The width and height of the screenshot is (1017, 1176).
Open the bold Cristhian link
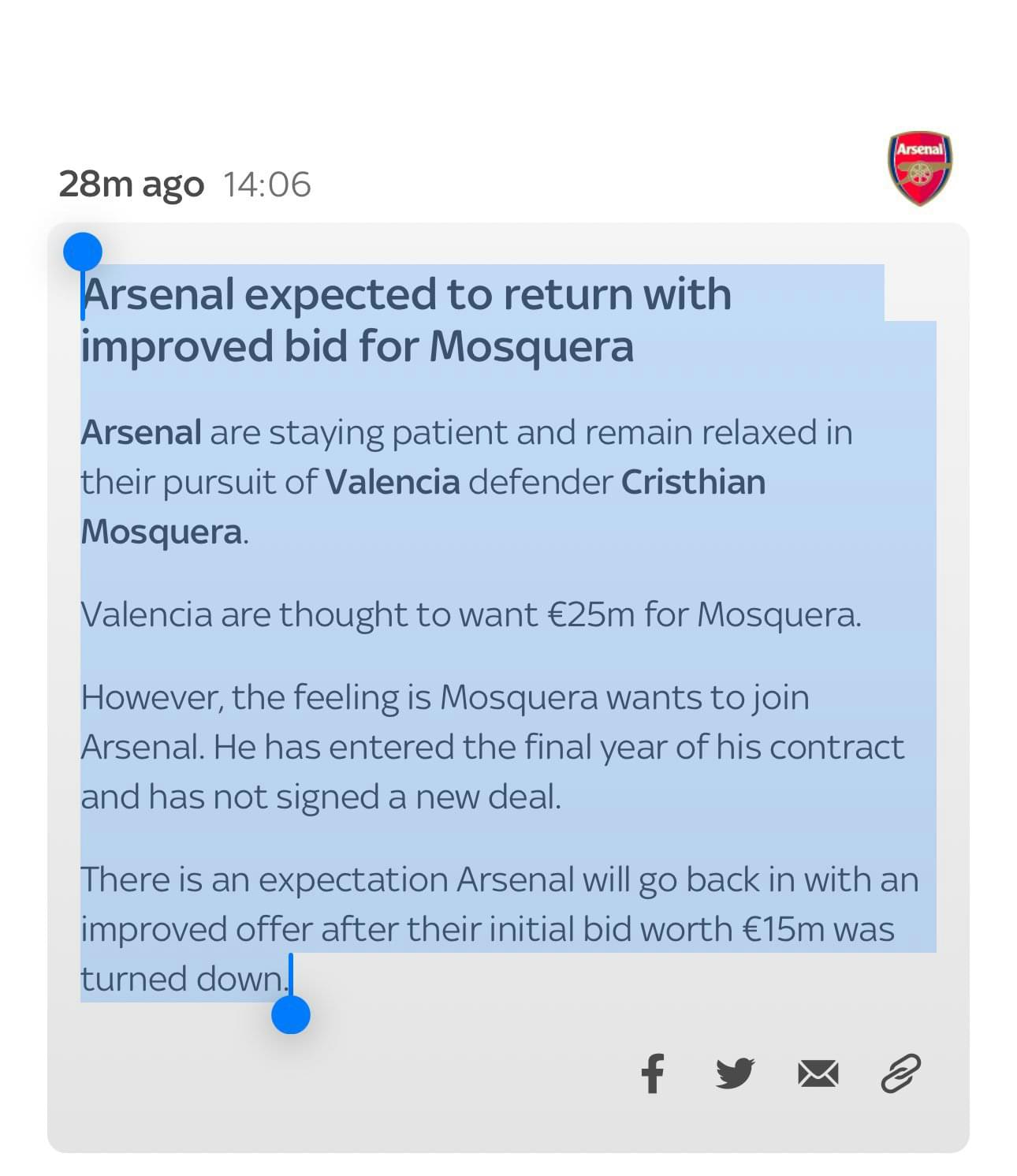pyautogui.click(x=694, y=482)
